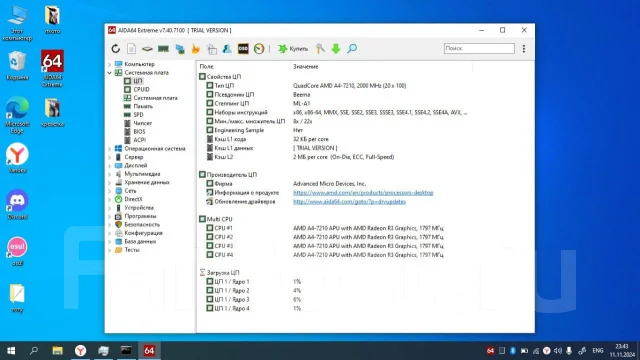Click the clipboard report toolbar icon
Viewport: 640px width, 360px height.
tap(211, 49)
